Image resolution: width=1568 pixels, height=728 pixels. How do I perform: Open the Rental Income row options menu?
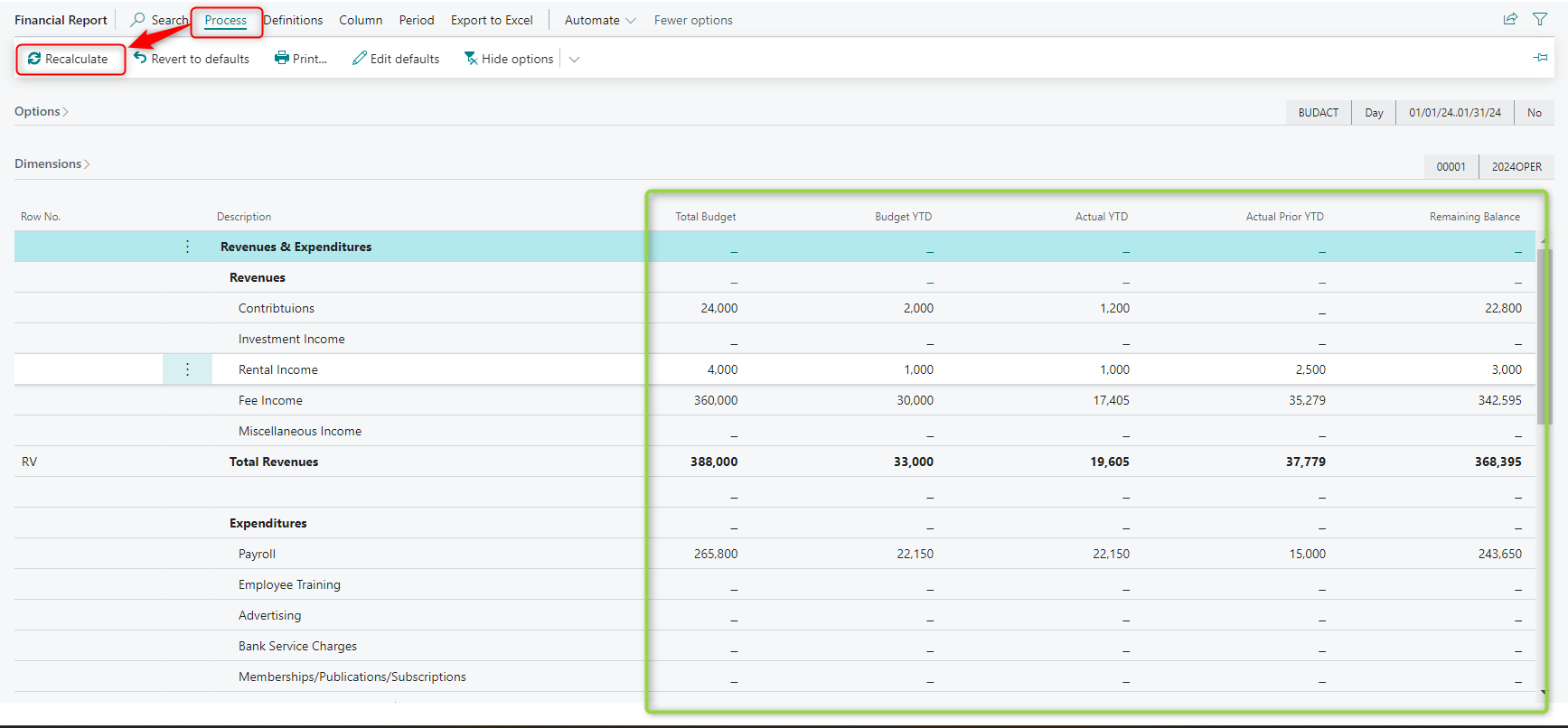coord(187,369)
